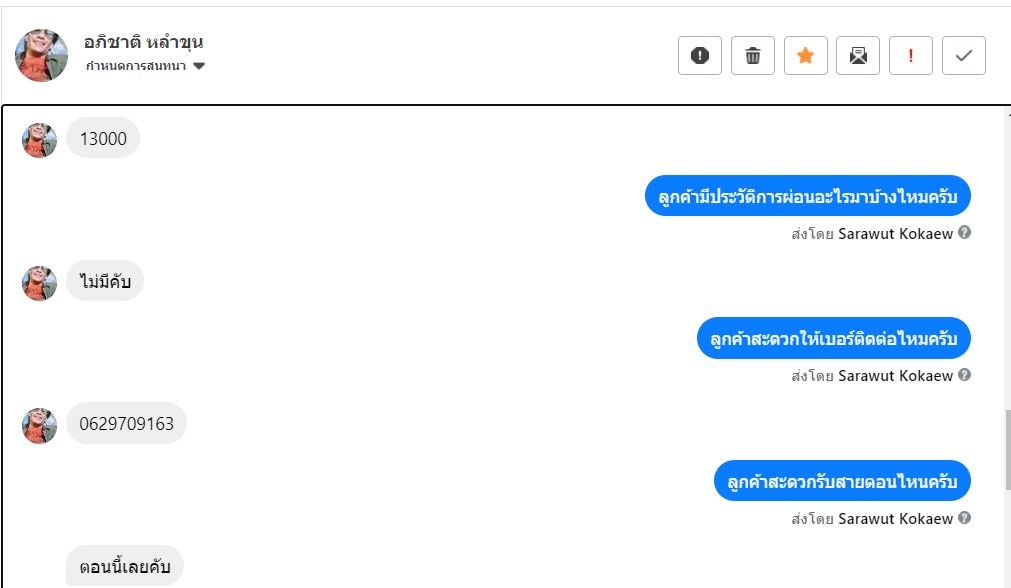Image resolution: width=1011 pixels, height=588 pixels.
Task: Flag conversation with red exclamation mark
Action: tap(911, 56)
